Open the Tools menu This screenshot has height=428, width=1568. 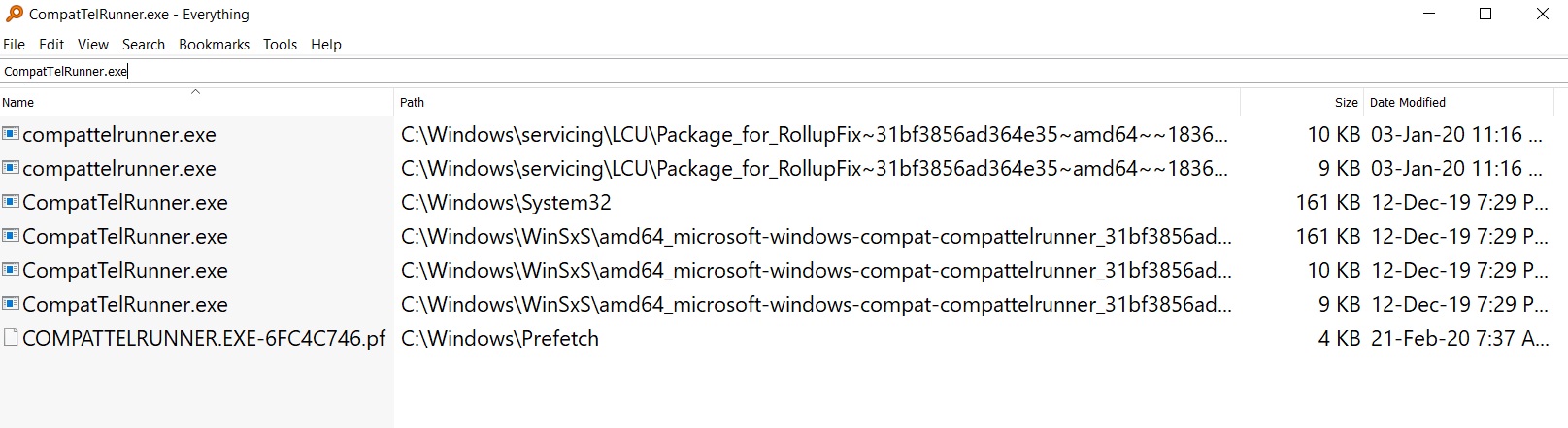[x=280, y=45]
